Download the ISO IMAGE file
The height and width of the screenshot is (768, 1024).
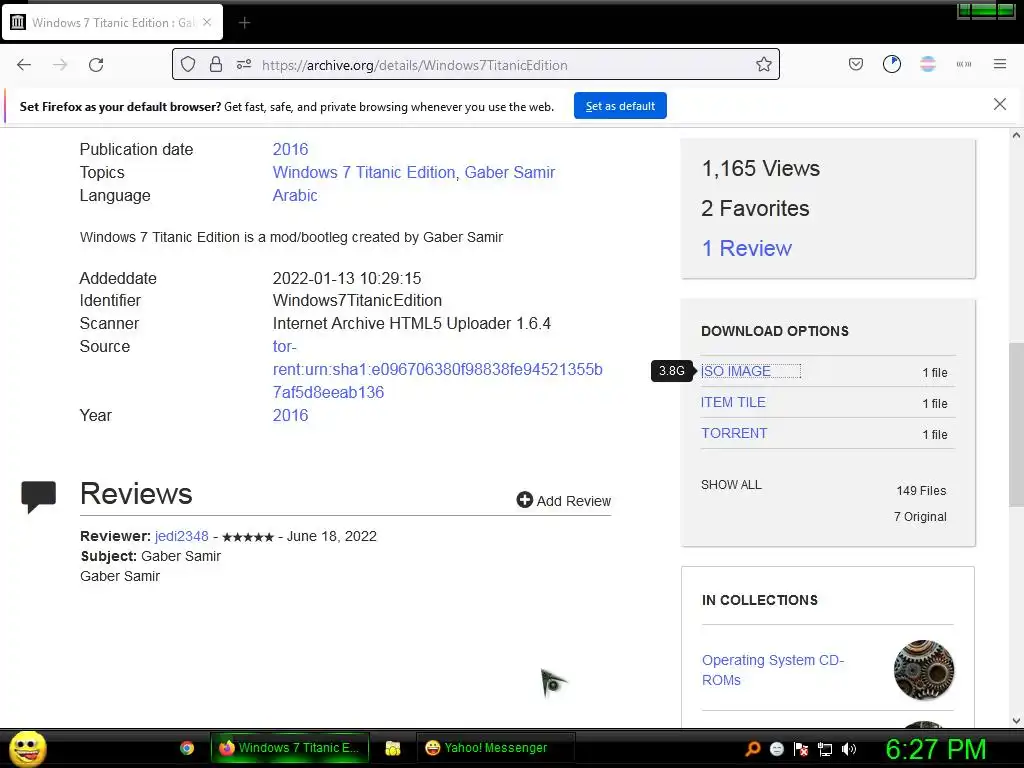click(x=736, y=371)
